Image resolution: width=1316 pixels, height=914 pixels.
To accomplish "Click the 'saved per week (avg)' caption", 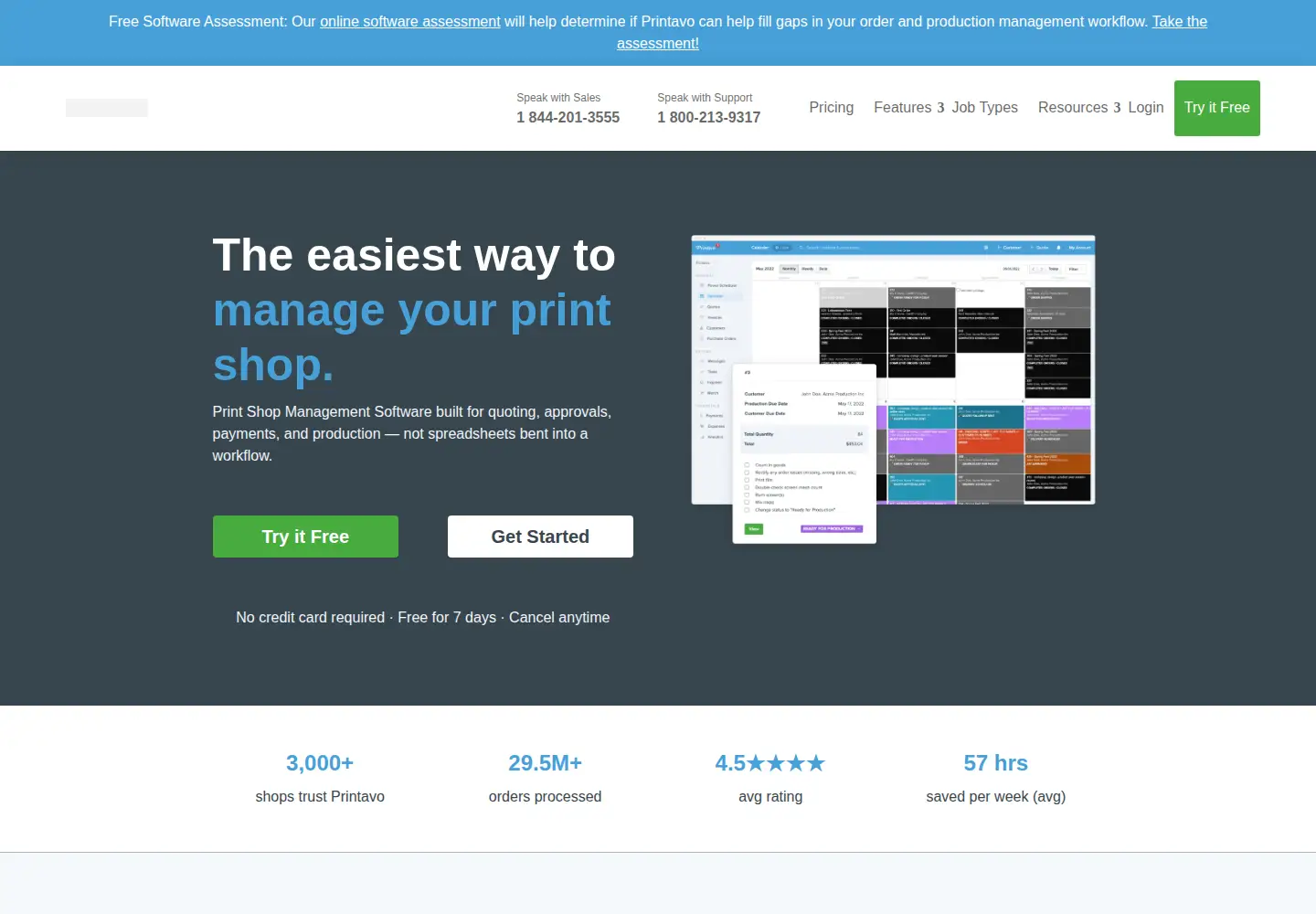I will point(995,796).
